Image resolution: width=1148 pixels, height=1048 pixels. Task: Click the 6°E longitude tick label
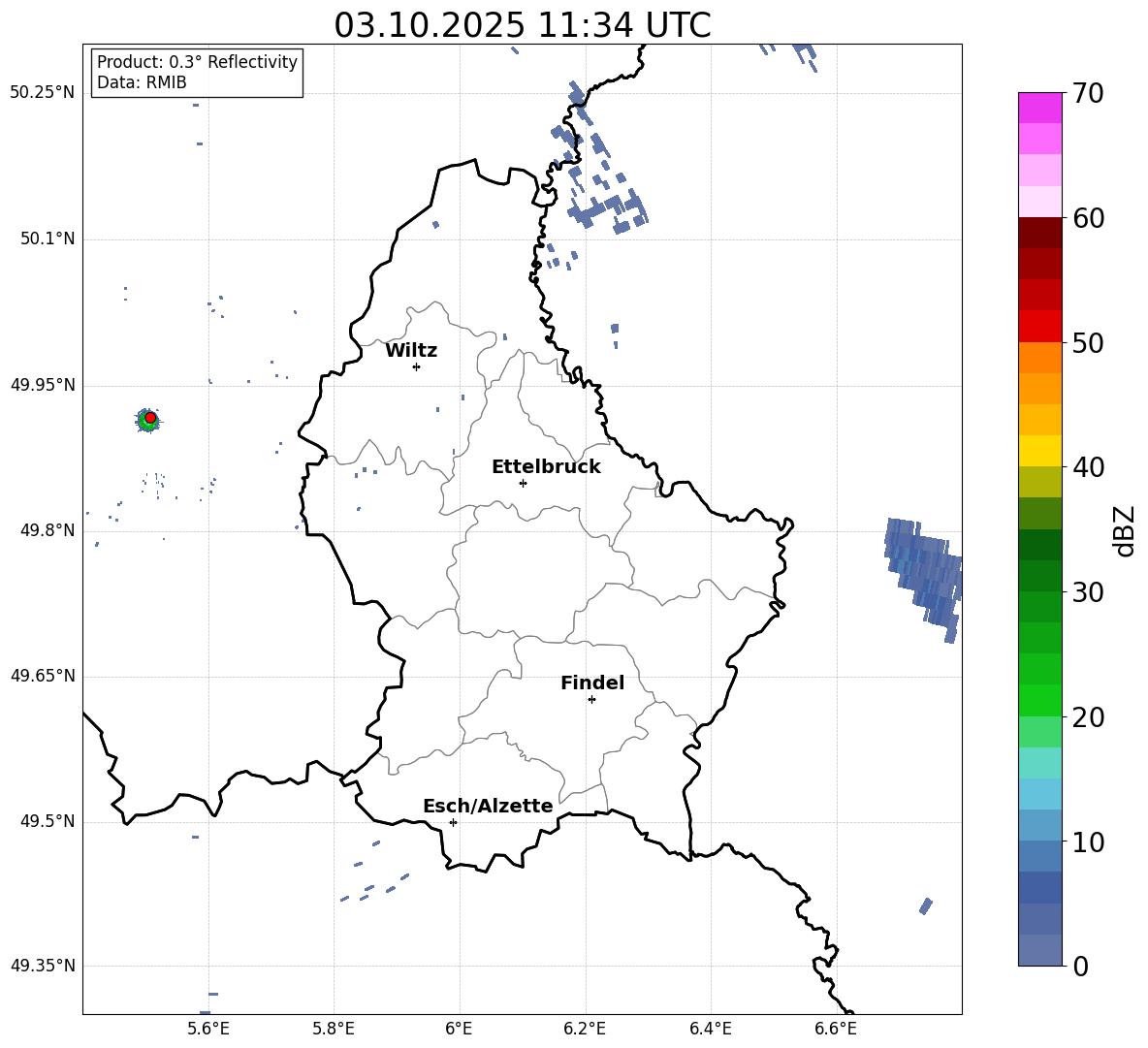[x=459, y=1029]
